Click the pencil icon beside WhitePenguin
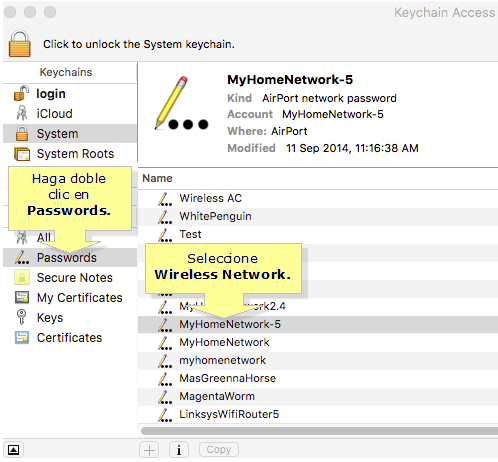 165,217
